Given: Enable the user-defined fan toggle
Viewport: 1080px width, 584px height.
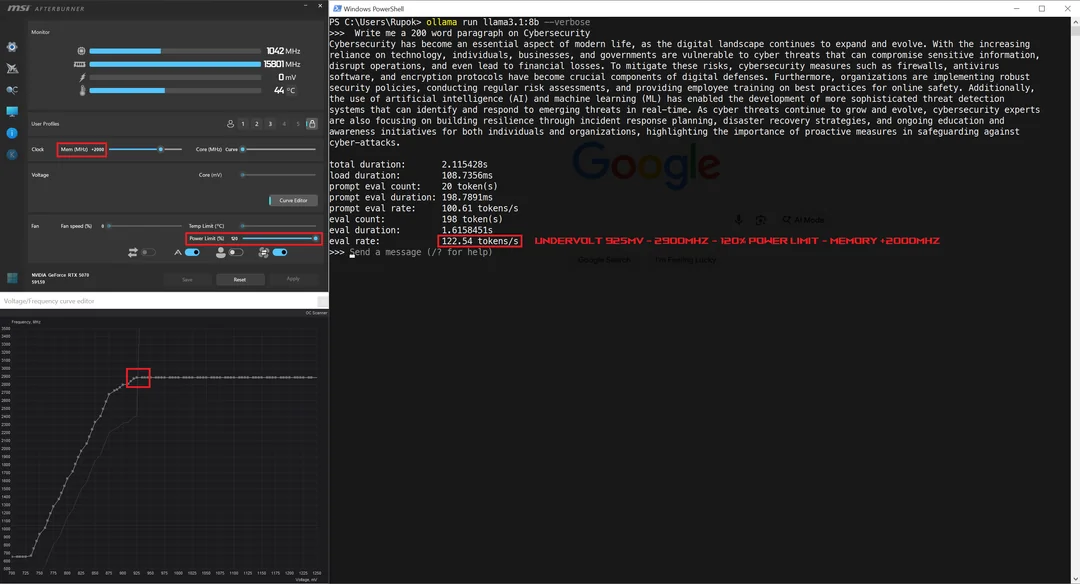Looking at the screenshot, I should coord(236,253).
